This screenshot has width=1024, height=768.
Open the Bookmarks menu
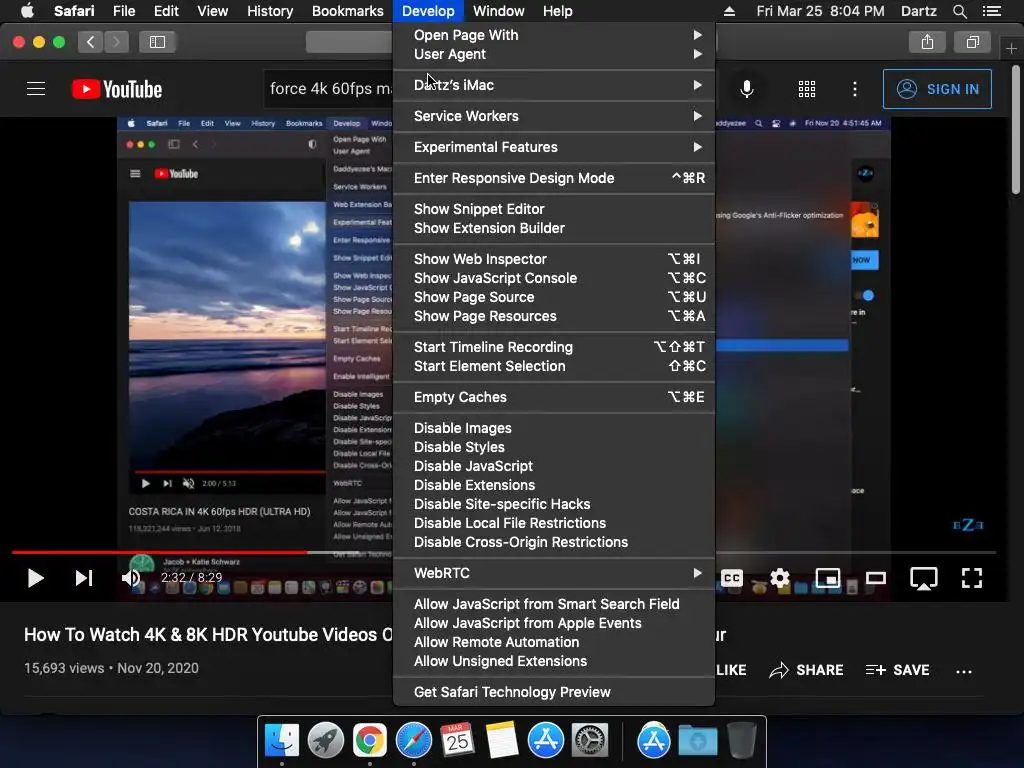347,11
